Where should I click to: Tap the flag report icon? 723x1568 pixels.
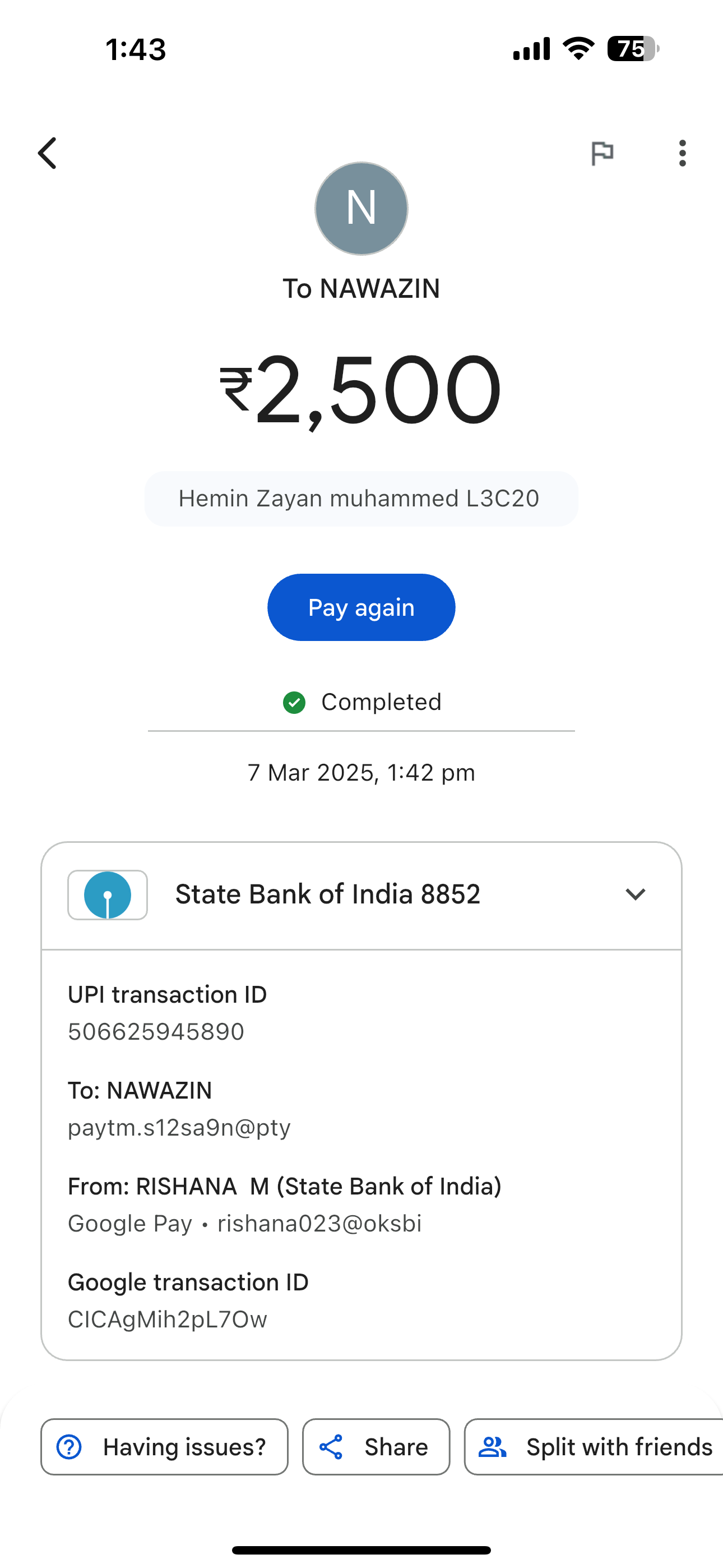tap(602, 153)
